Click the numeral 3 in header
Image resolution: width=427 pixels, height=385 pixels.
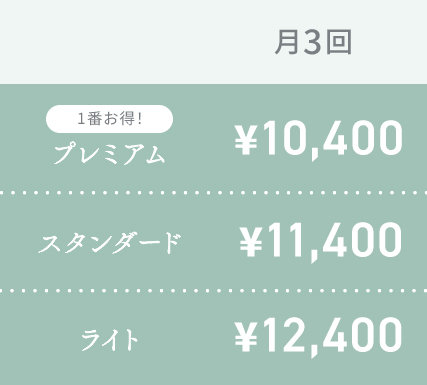pos(313,42)
